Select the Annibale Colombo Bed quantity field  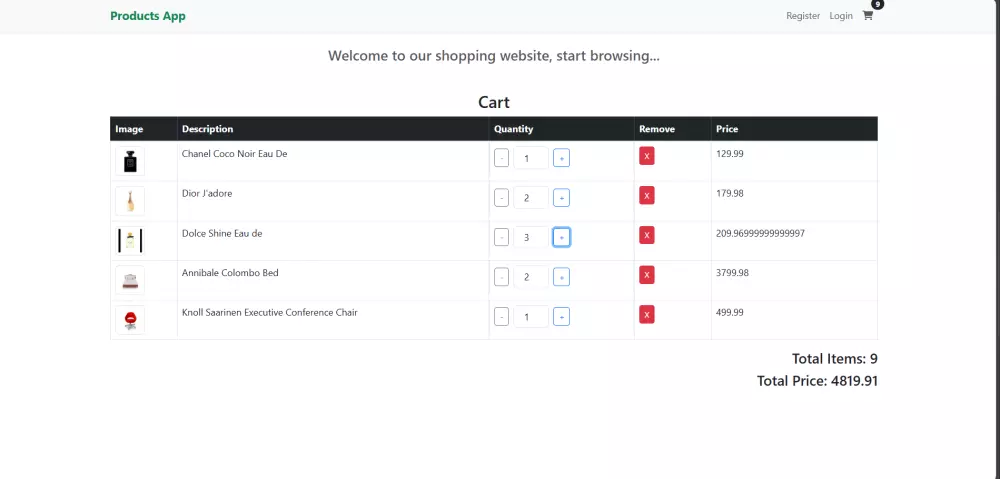[530, 277]
